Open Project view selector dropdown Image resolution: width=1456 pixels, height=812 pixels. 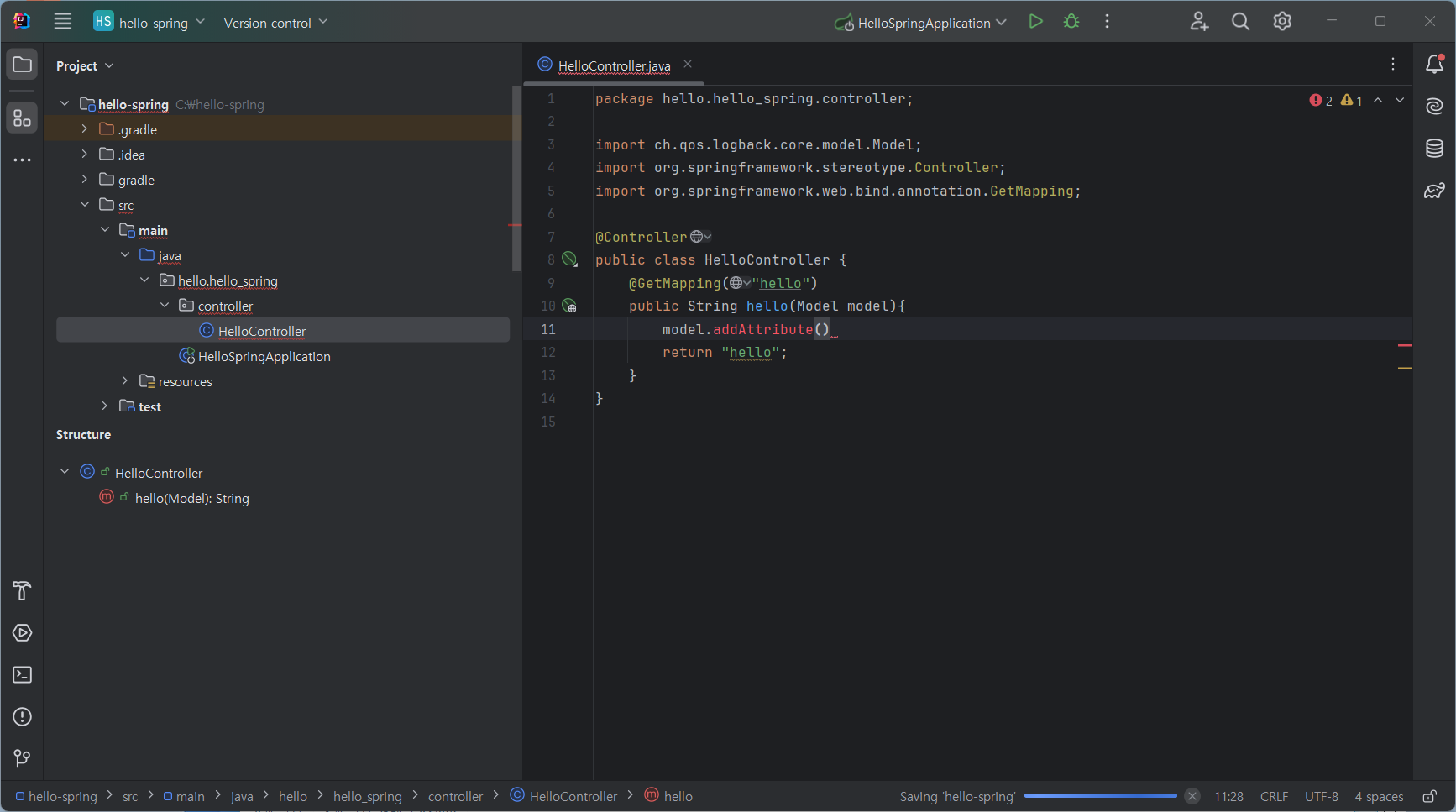tap(85, 65)
